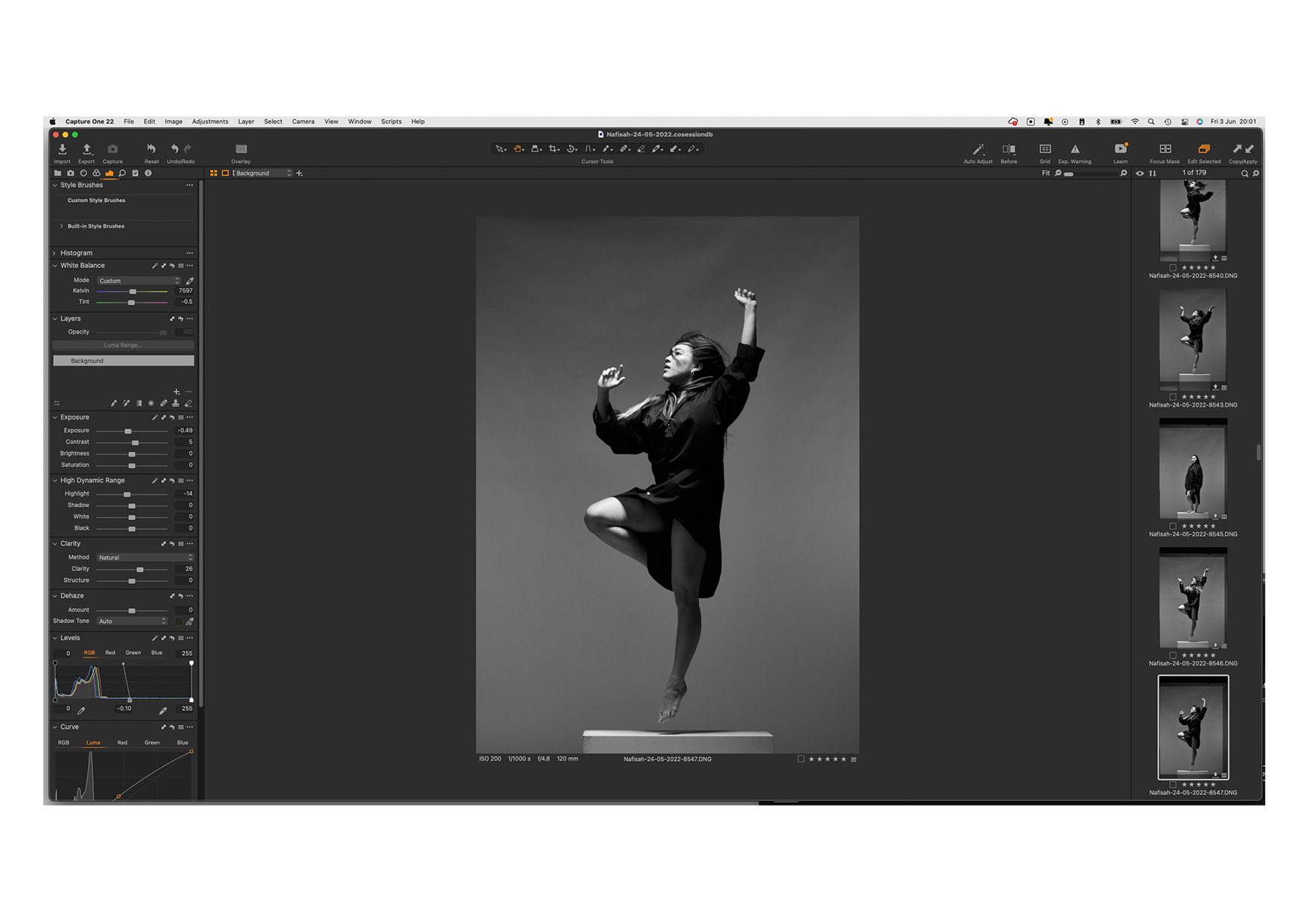Select the Erase Mask tool in Layers
The image size is (1307, 924).
click(189, 403)
